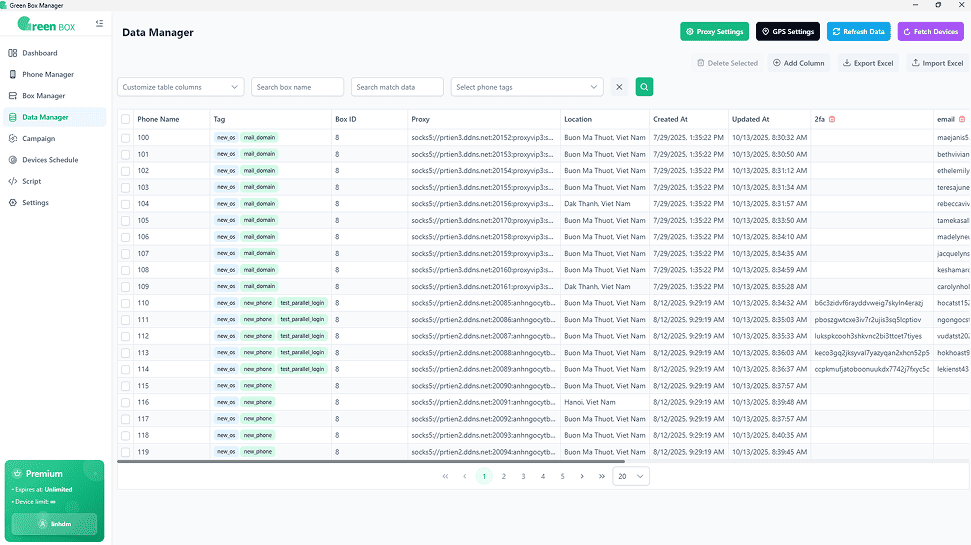Open the page size dropdown showing 20
The image size is (971, 545).
(631, 476)
